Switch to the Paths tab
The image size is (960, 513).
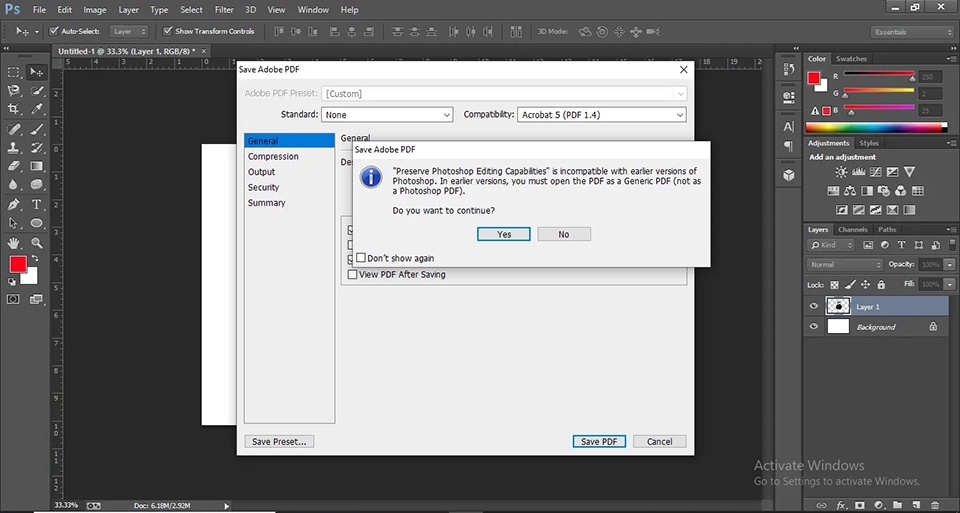887,230
